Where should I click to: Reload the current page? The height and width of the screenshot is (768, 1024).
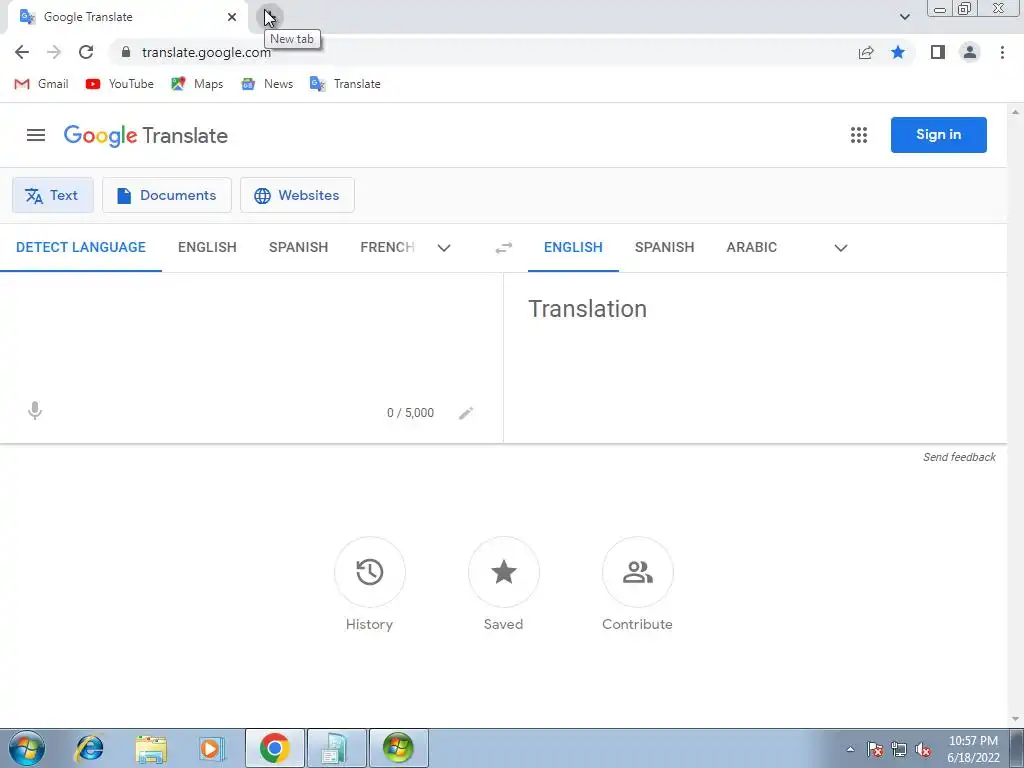tap(86, 52)
